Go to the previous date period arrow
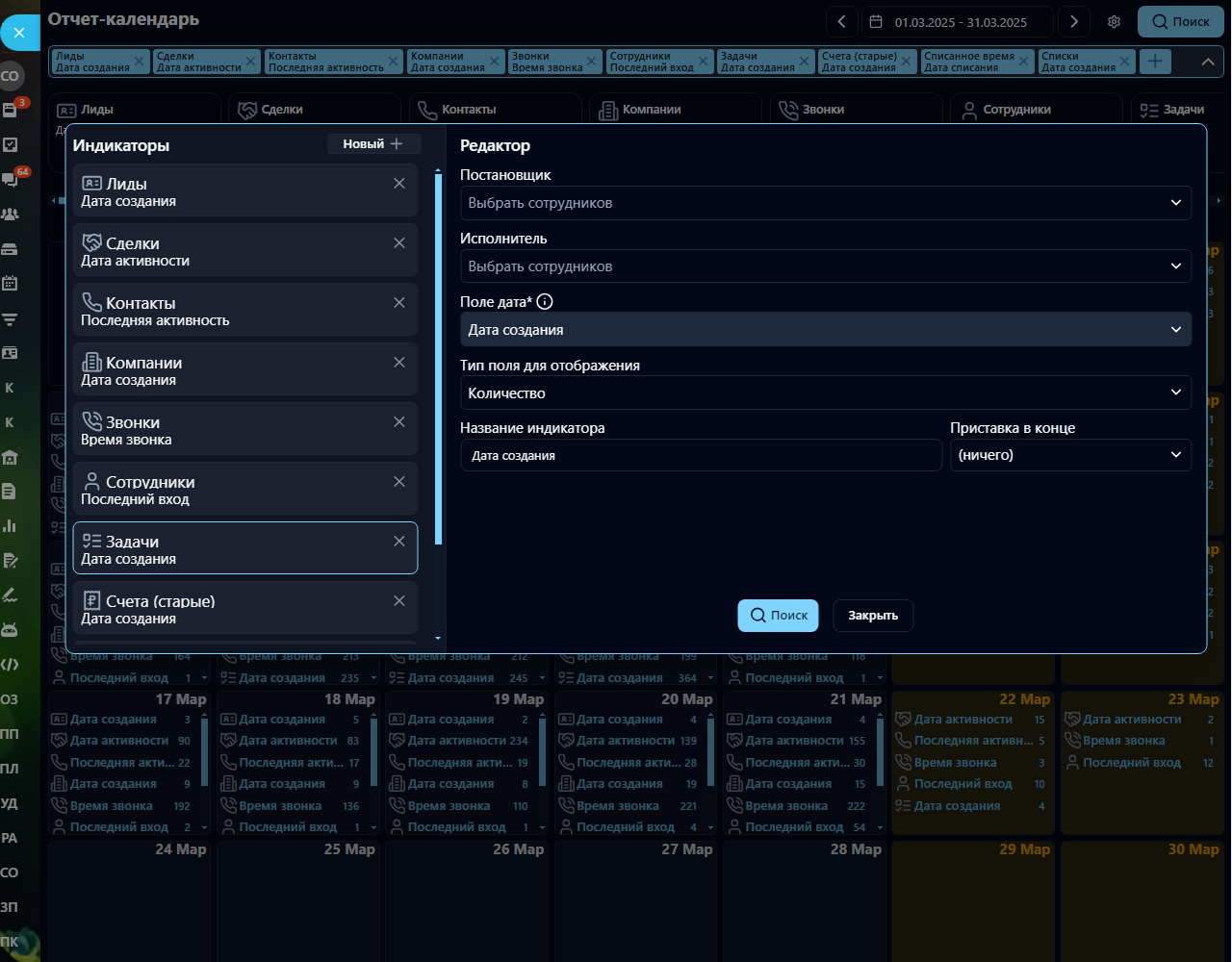Image resolution: width=1232 pixels, height=962 pixels. pyautogui.click(x=841, y=22)
